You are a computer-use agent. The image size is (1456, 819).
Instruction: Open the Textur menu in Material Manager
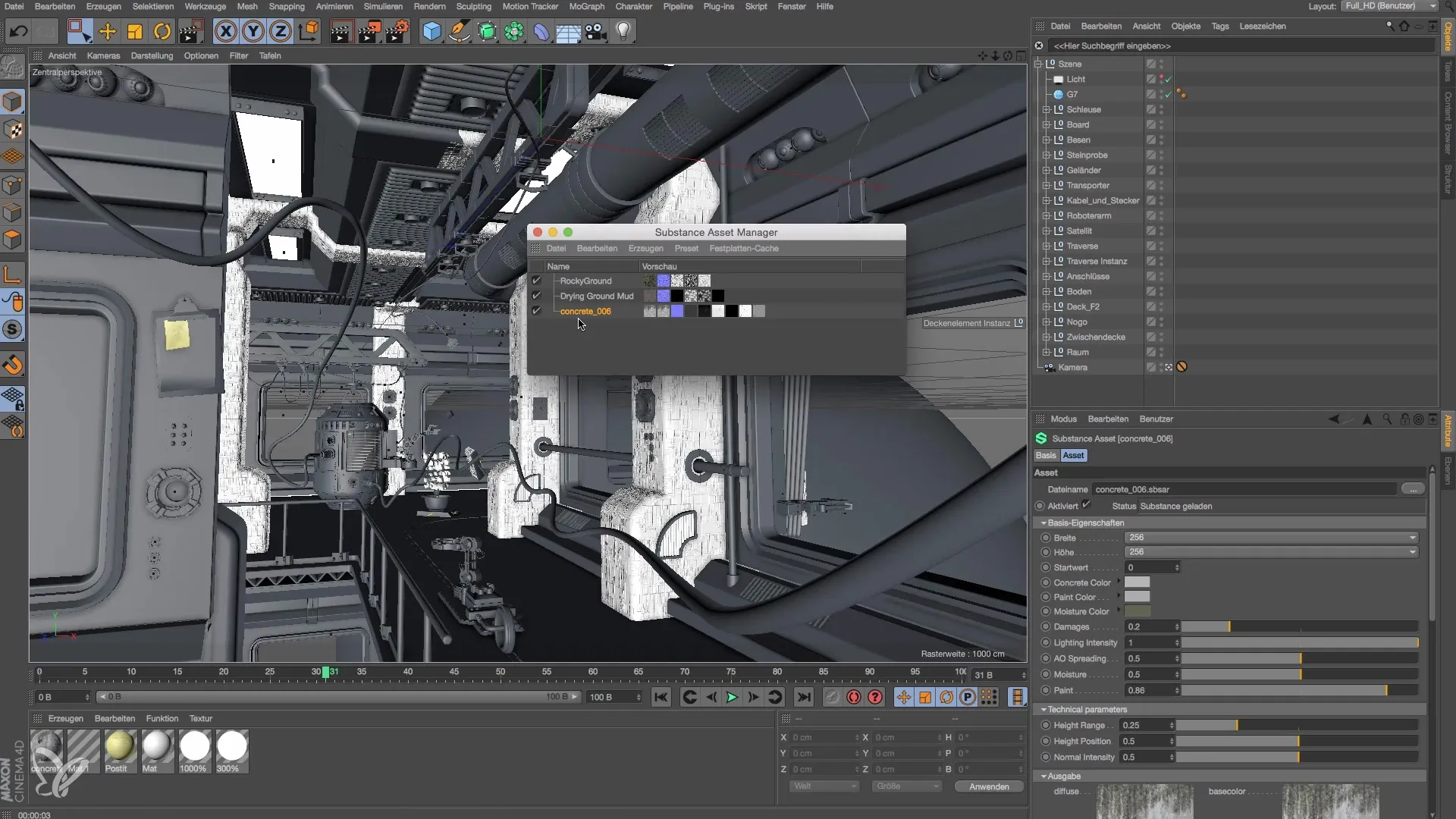click(x=200, y=718)
